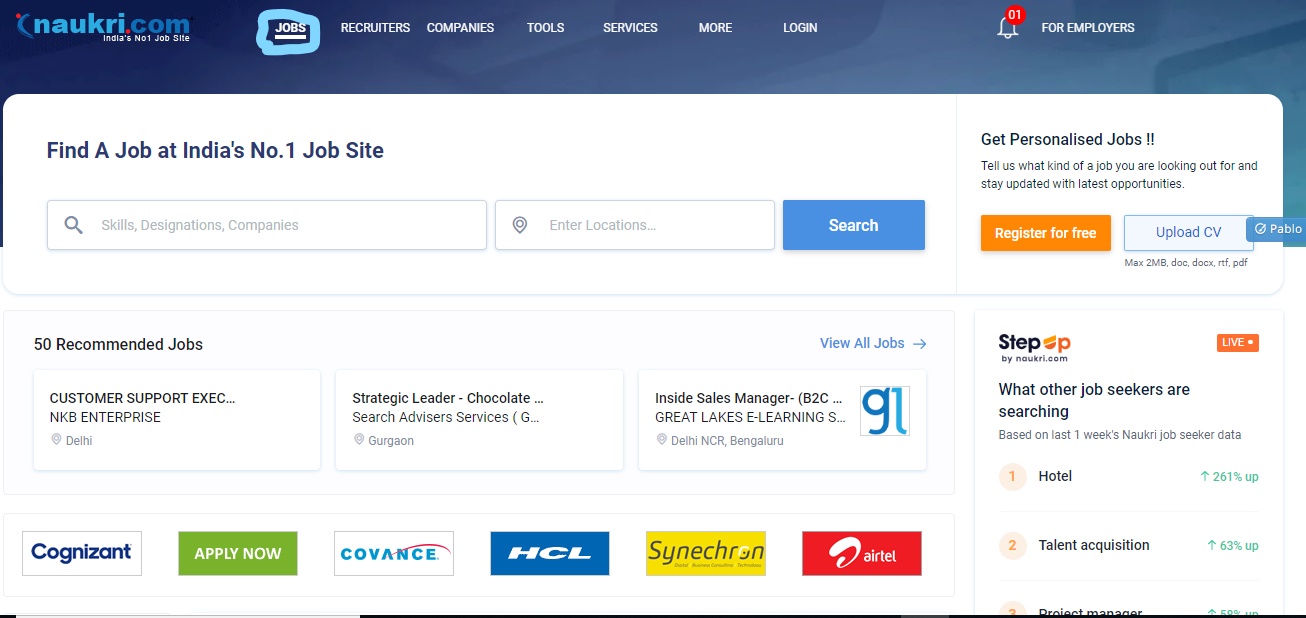The width and height of the screenshot is (1306, 618).
Task: Click the LOGIN link
Action: click(800, 28)
